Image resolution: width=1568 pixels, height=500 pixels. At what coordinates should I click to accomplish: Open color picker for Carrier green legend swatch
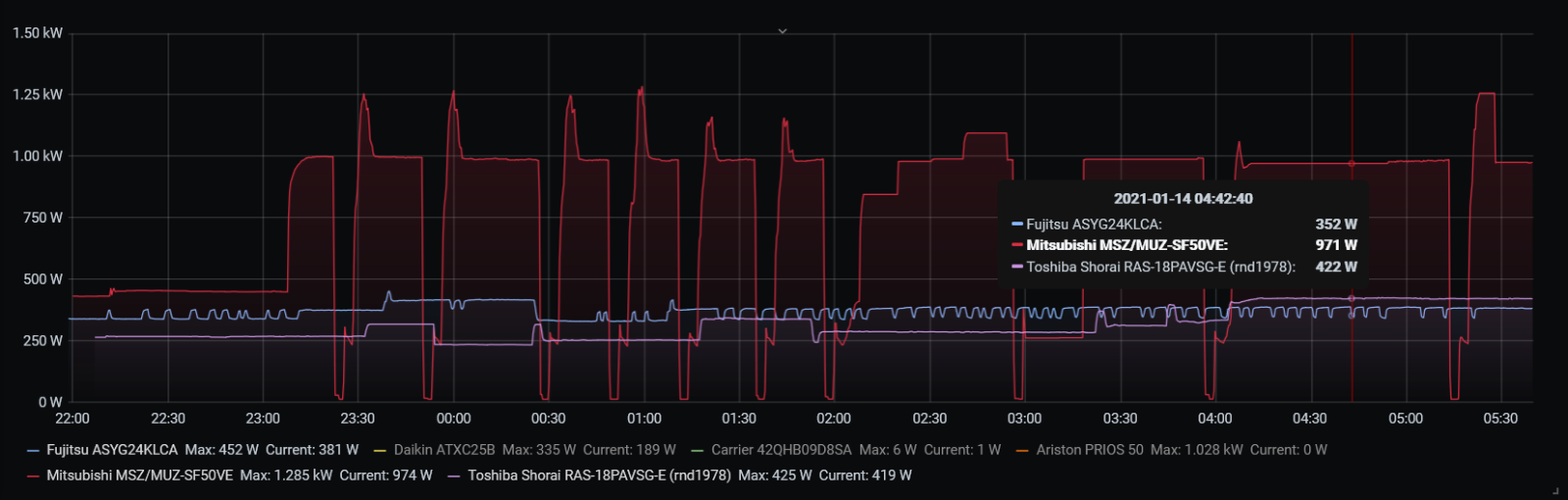(x=698, y=451)
